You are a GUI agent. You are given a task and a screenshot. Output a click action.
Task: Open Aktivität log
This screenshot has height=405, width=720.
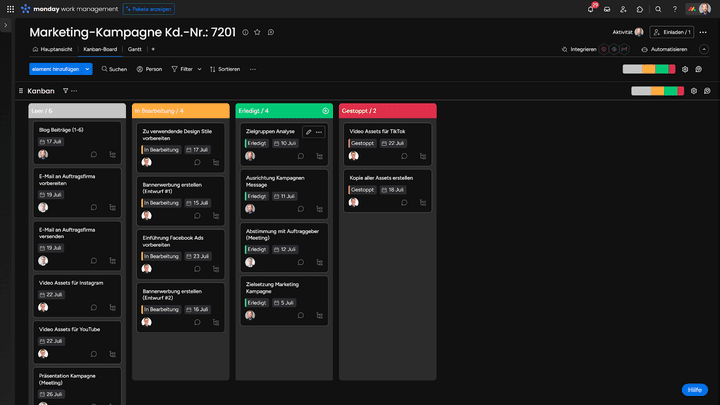[x=627, y=32]
